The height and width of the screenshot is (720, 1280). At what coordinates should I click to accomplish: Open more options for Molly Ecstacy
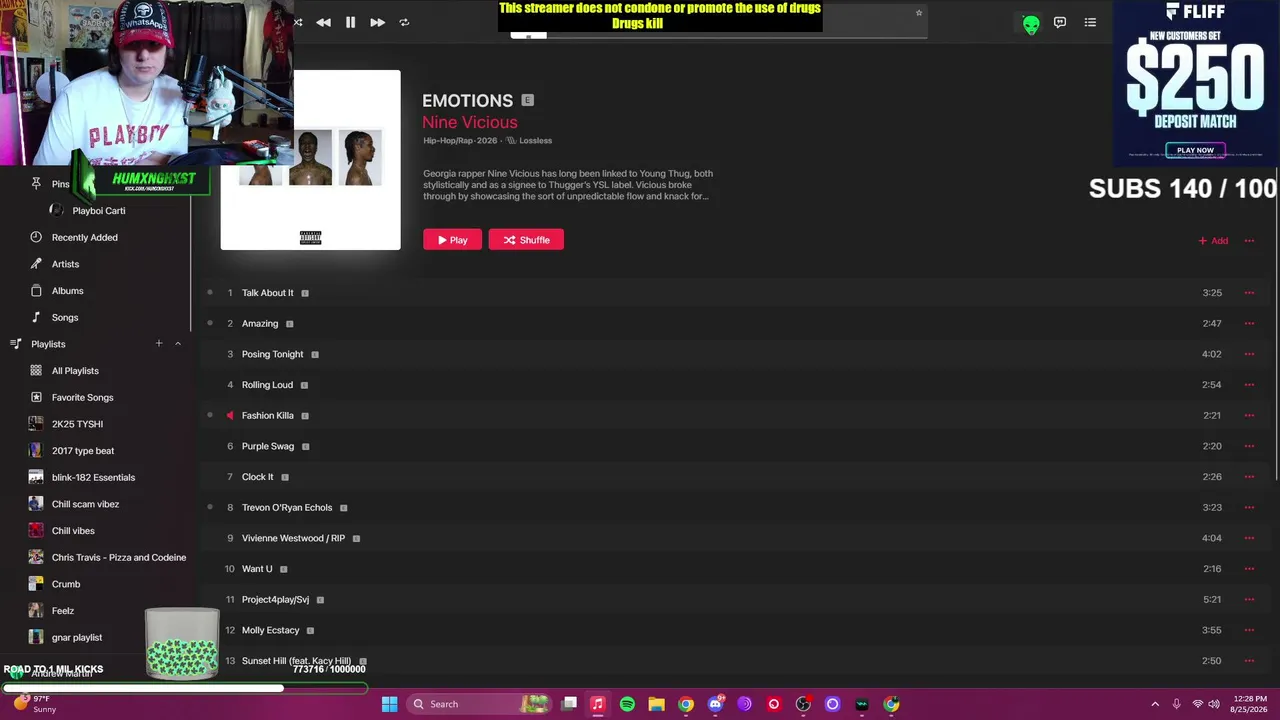(x=1249, y=630)
